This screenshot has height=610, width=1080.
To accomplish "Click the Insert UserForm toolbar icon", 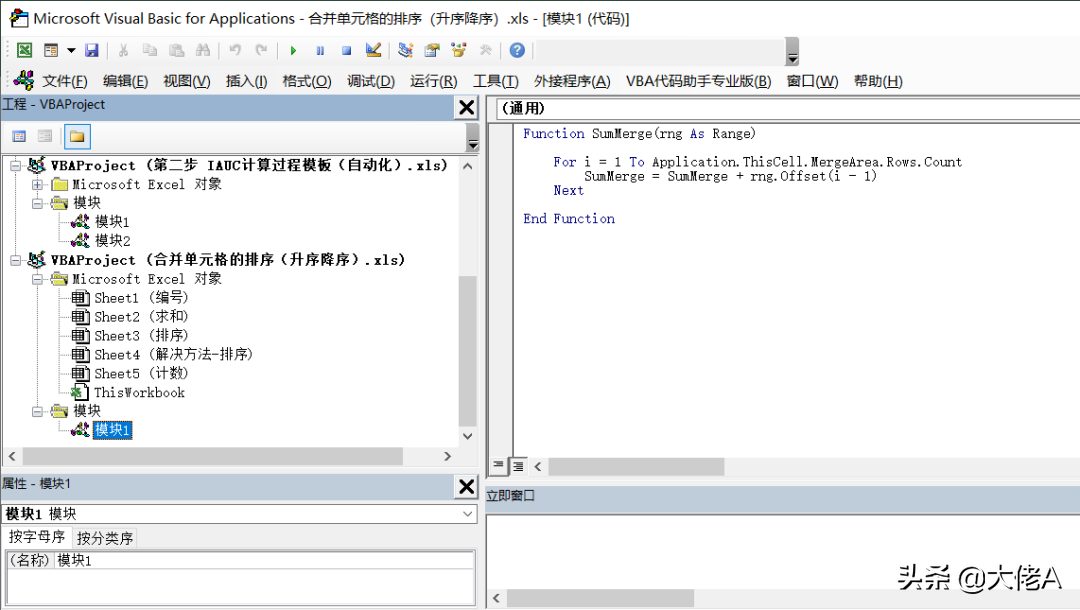I will tap(51, 50).
